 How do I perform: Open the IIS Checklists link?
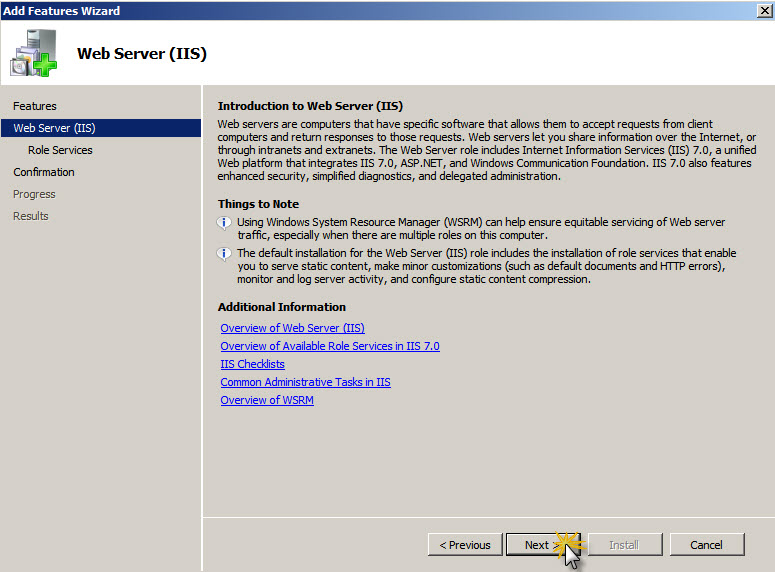(x=253, y=364)
